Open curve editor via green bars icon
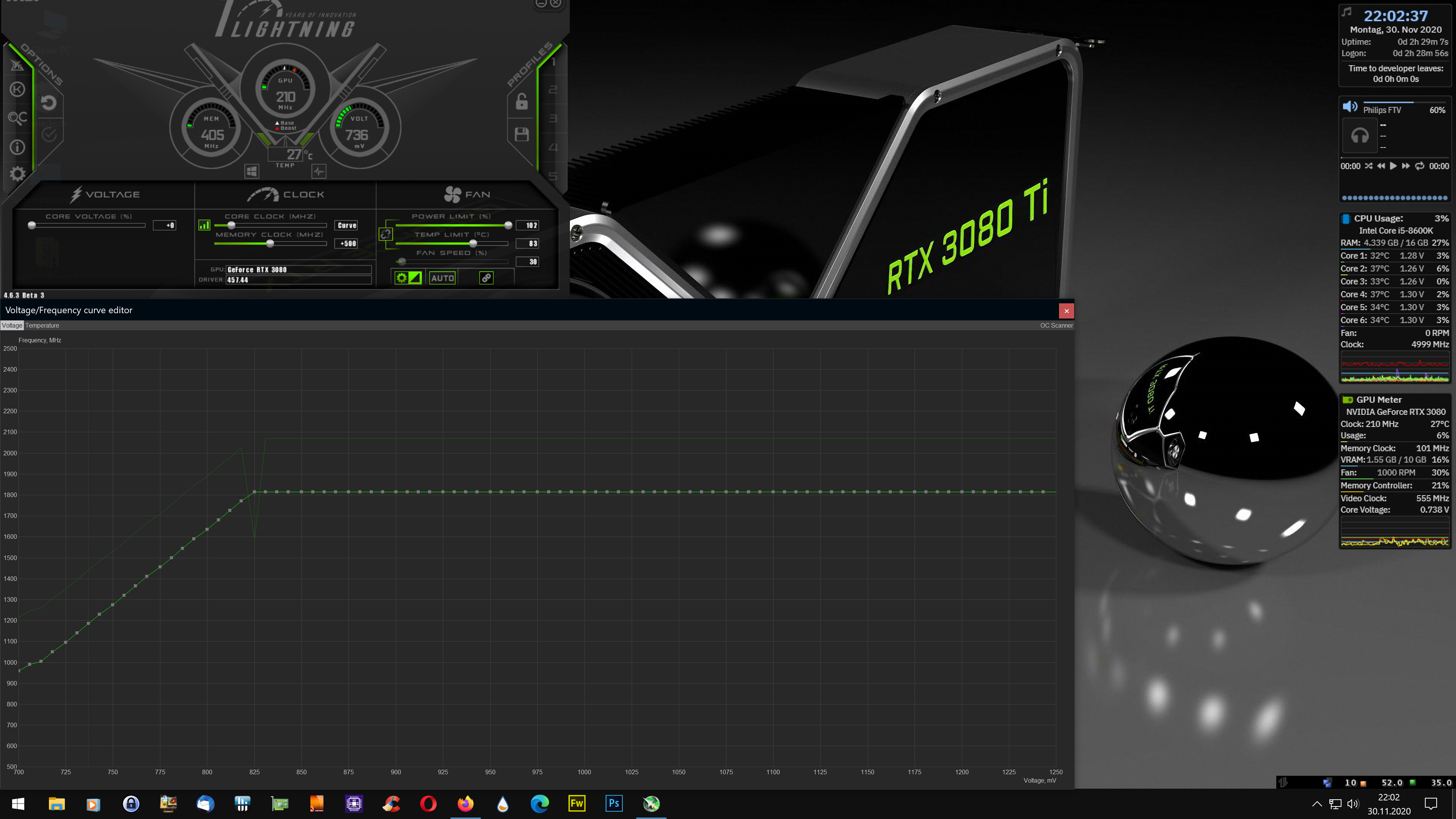The image size is (1456, 819). point(204,225)
